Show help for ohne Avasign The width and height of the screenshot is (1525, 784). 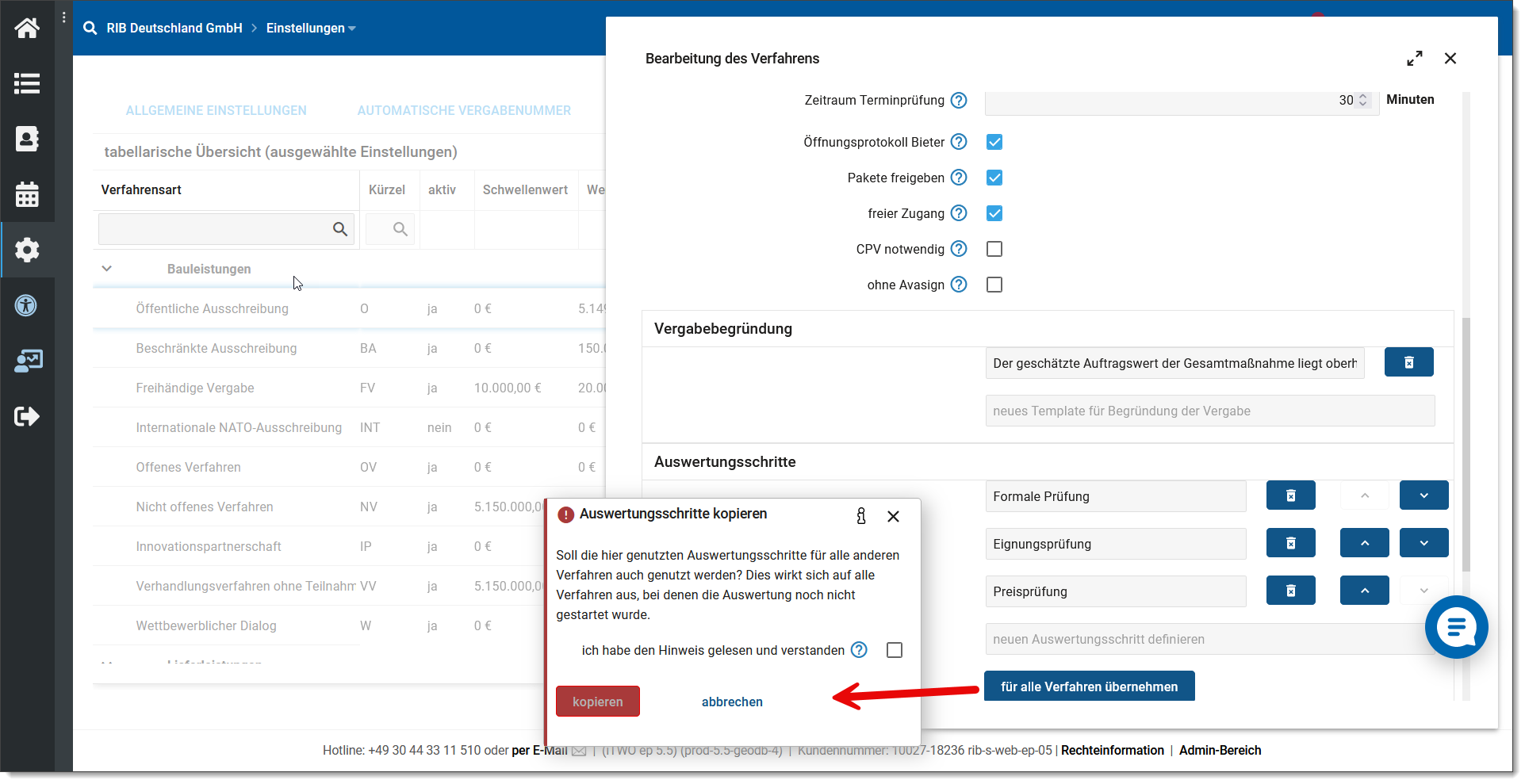click(959, 285)
